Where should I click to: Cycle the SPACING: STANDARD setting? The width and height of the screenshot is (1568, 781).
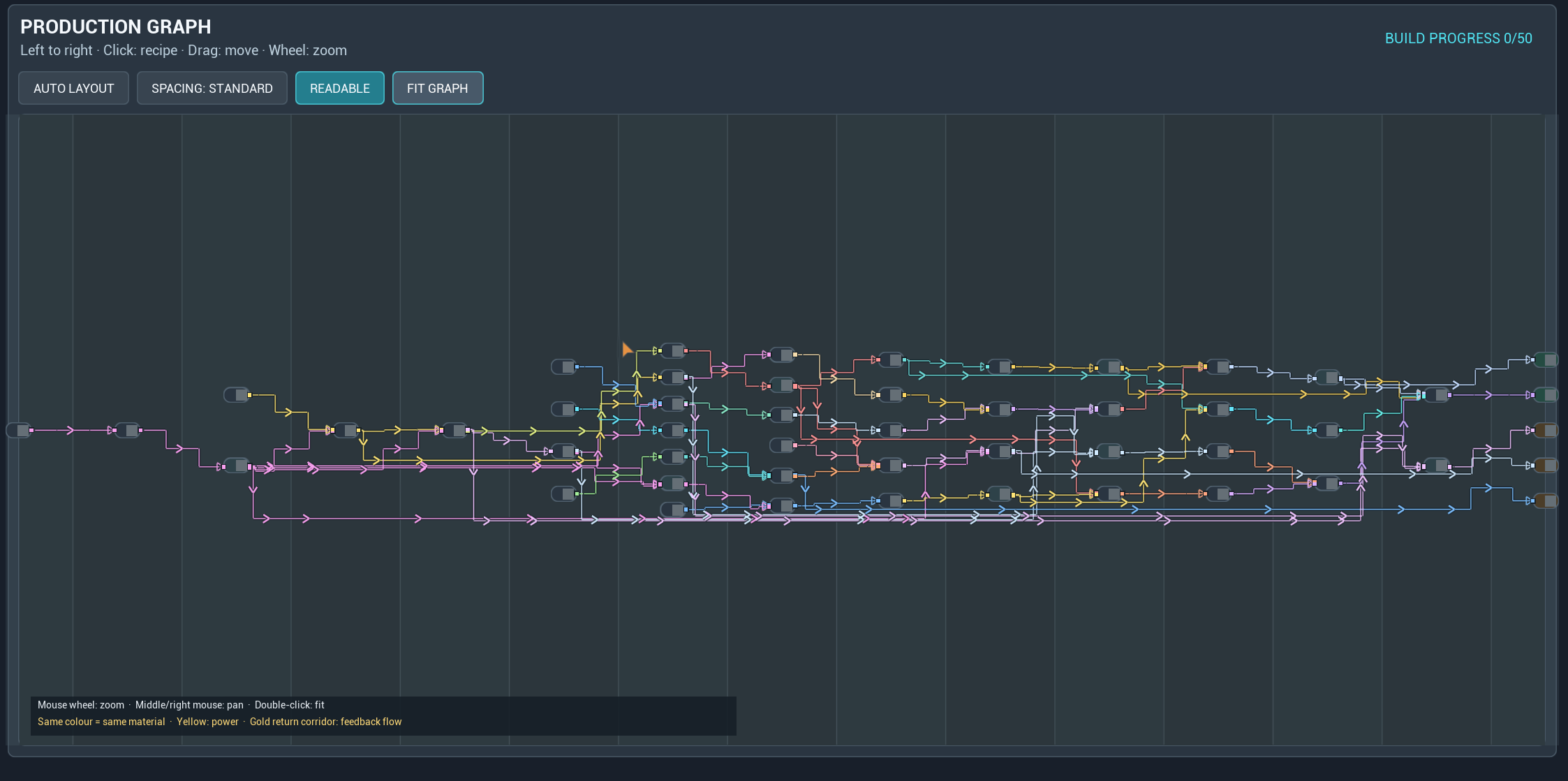pyautogui.click(x=212, y=88)
